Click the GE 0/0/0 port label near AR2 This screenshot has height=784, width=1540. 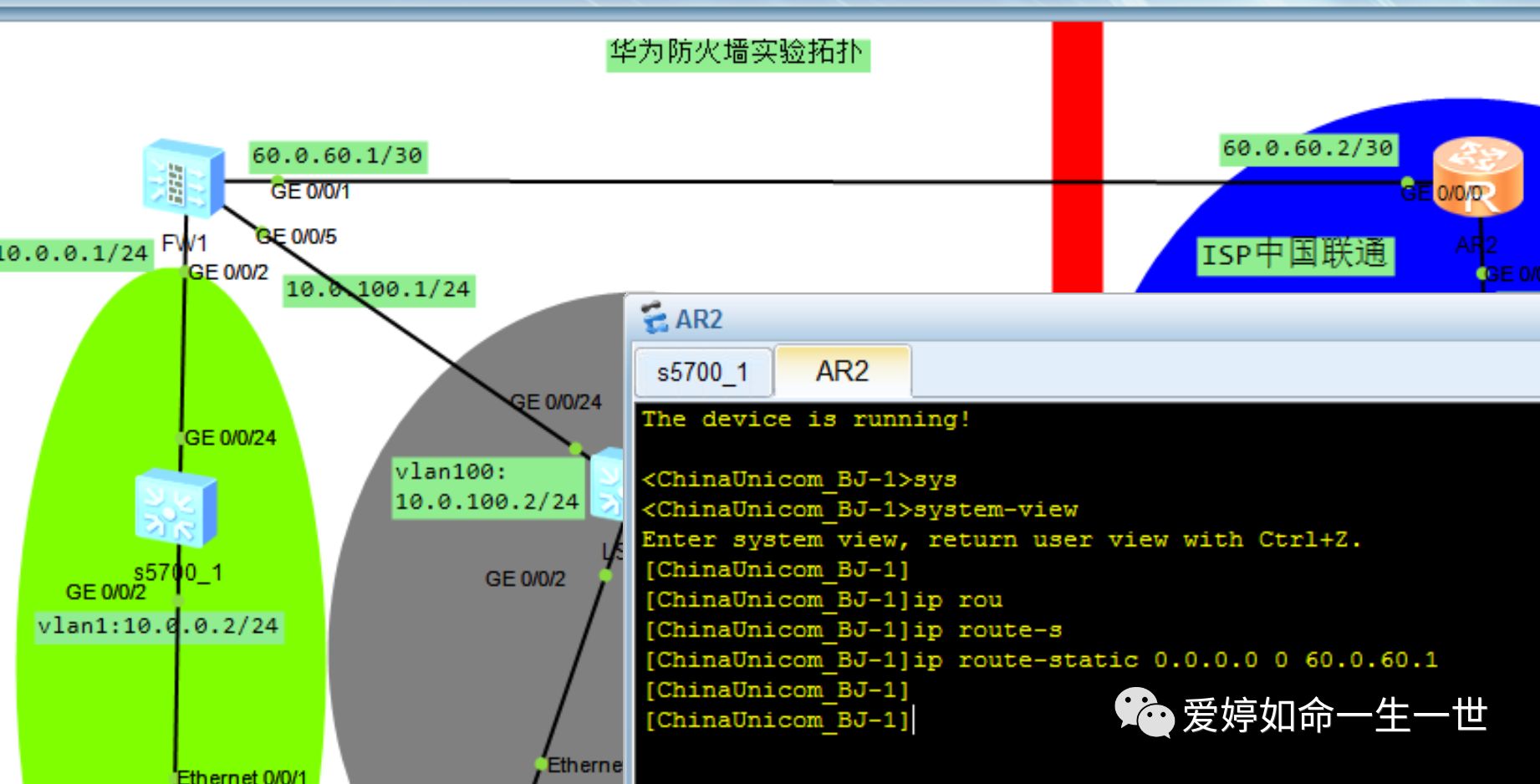click(1441, 193)
